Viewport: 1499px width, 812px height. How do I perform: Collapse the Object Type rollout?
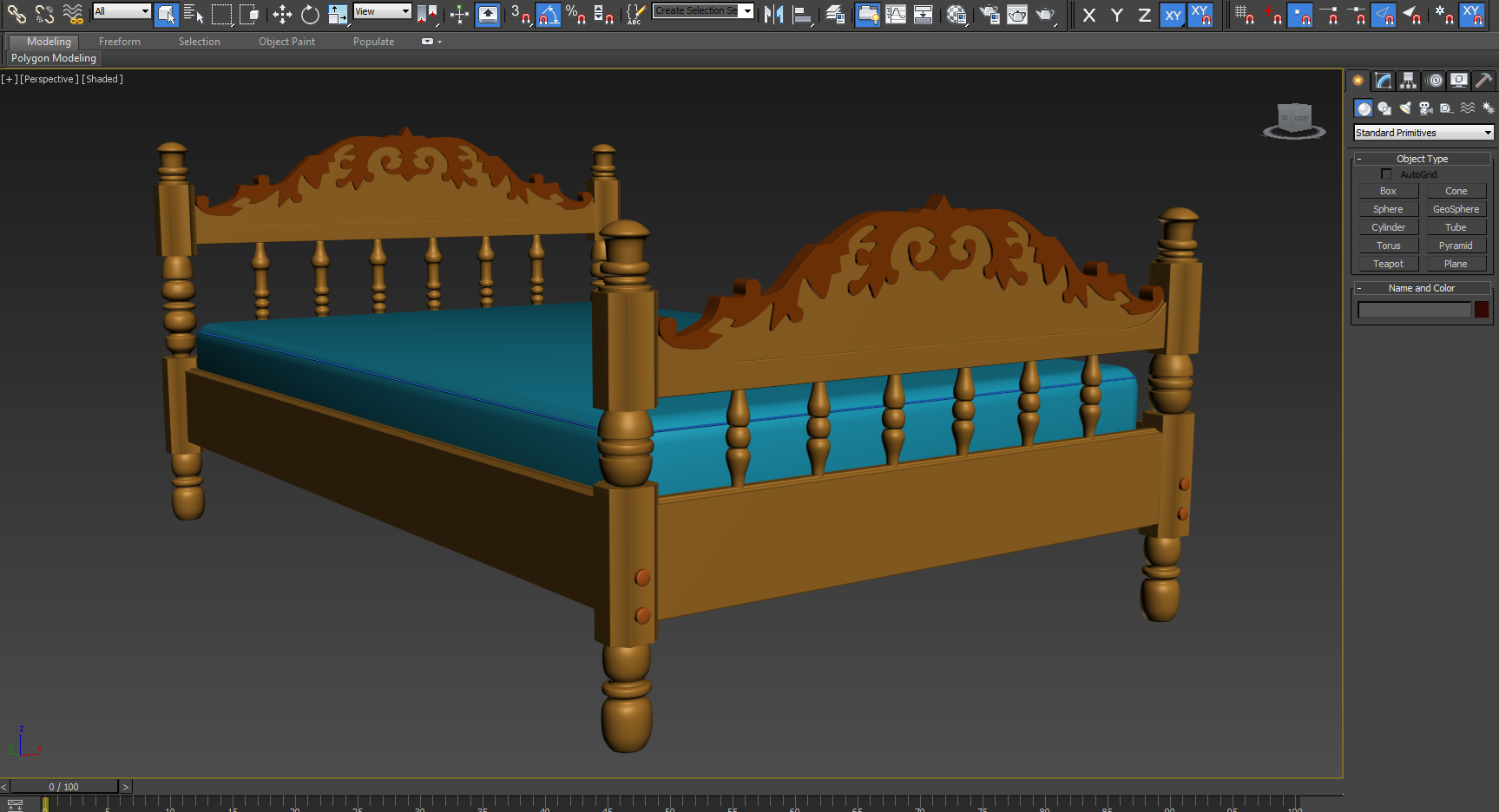[1422, 159]
